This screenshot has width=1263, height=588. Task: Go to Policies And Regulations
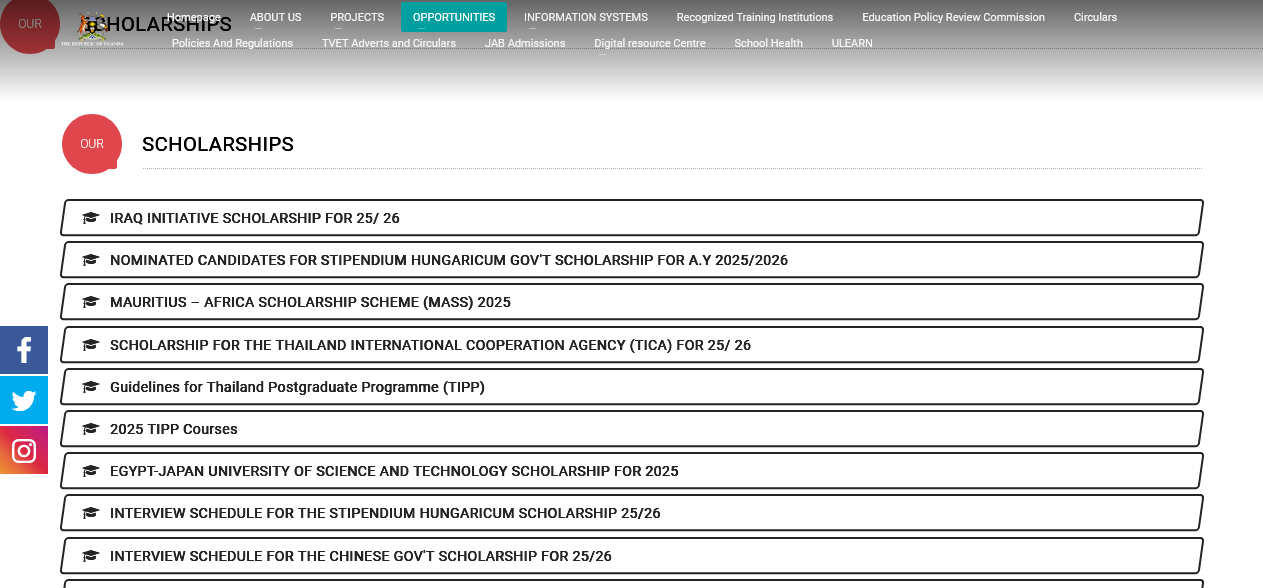click(232, 43)
